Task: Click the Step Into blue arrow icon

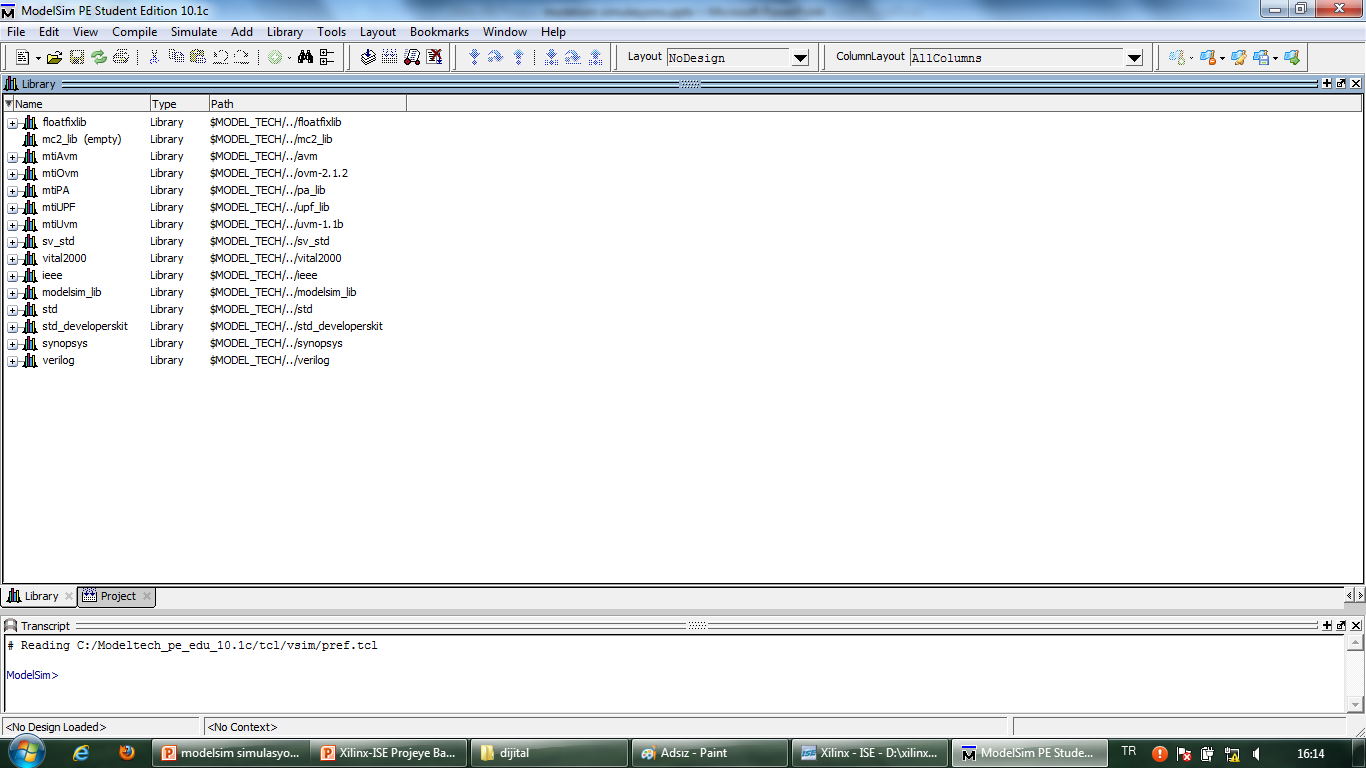Action: click(x=474, y=57)
